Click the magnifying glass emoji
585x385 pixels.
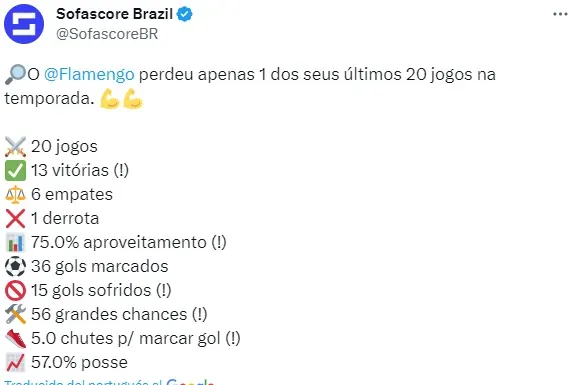[x=15, y=74]
